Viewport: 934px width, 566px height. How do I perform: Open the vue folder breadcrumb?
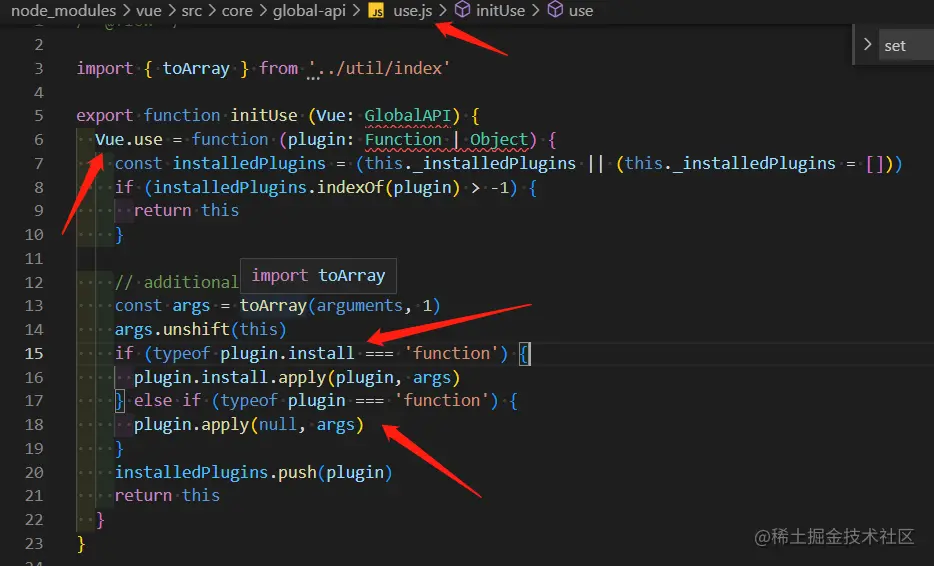coord(149,11)
